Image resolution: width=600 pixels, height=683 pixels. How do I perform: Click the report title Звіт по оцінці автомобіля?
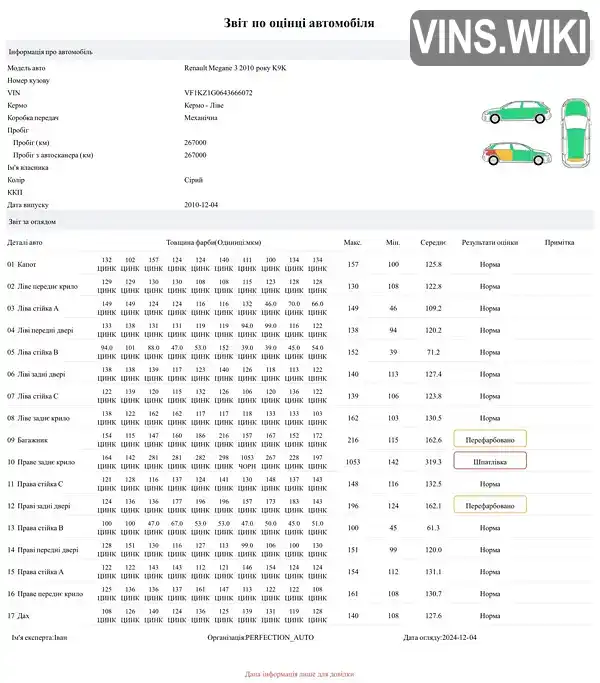[299, 23]
